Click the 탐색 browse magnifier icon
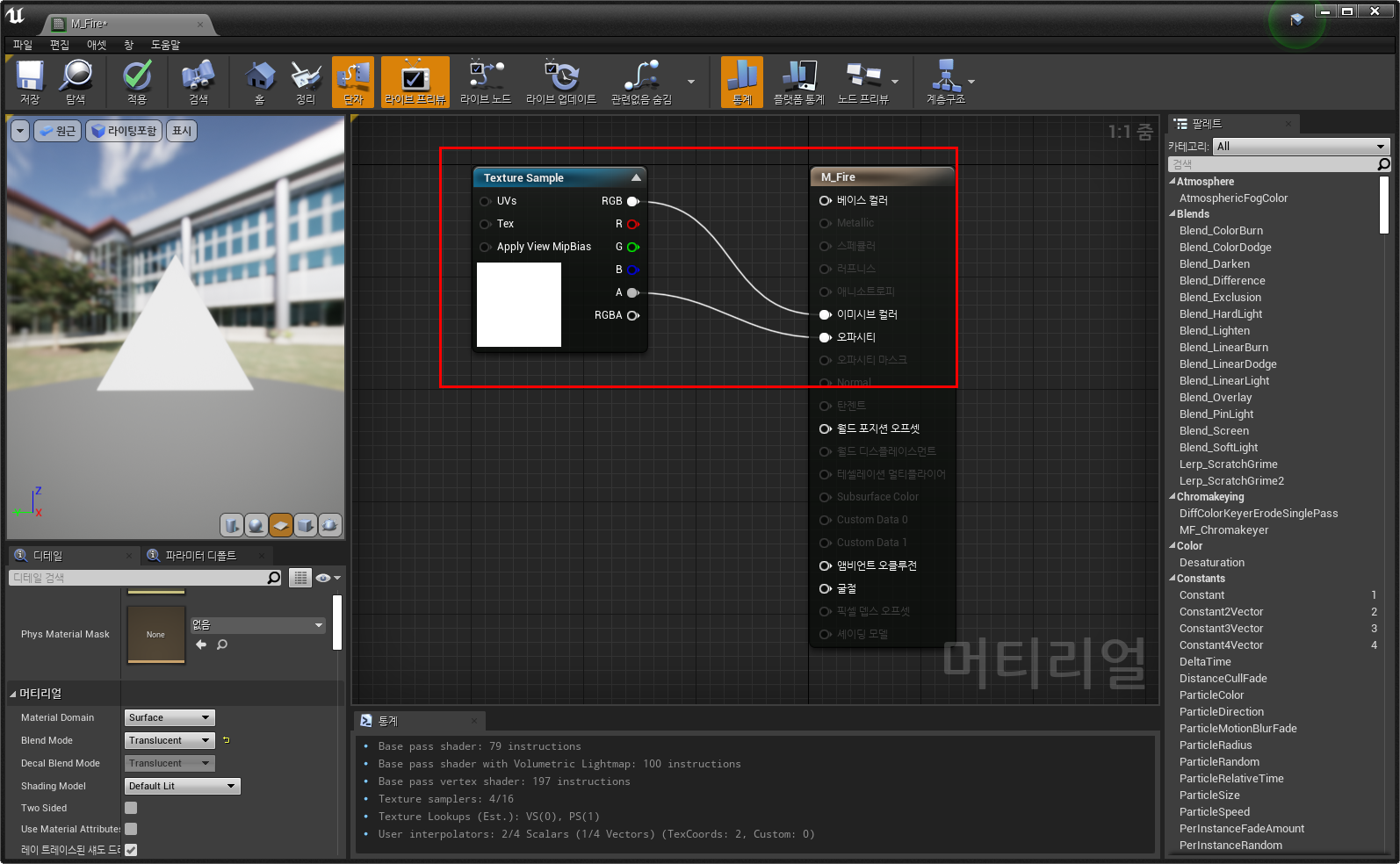 pos(76,76)
